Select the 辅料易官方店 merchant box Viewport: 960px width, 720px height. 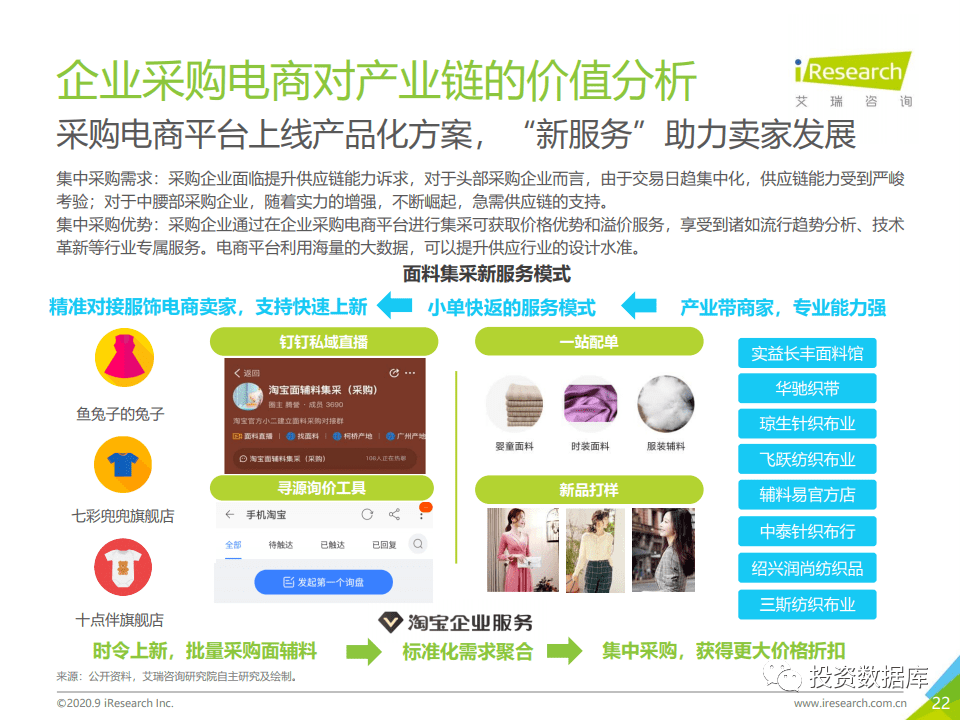click(x=807, y=495)
